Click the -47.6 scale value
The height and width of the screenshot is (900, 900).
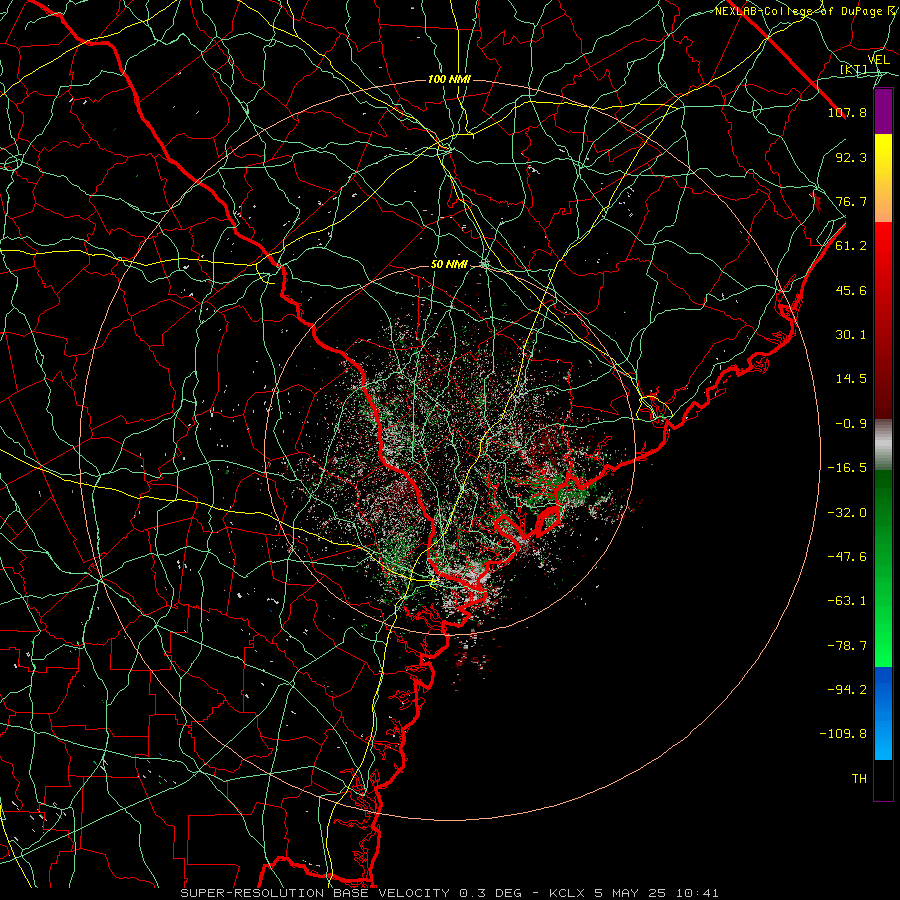tap(847, 557)
